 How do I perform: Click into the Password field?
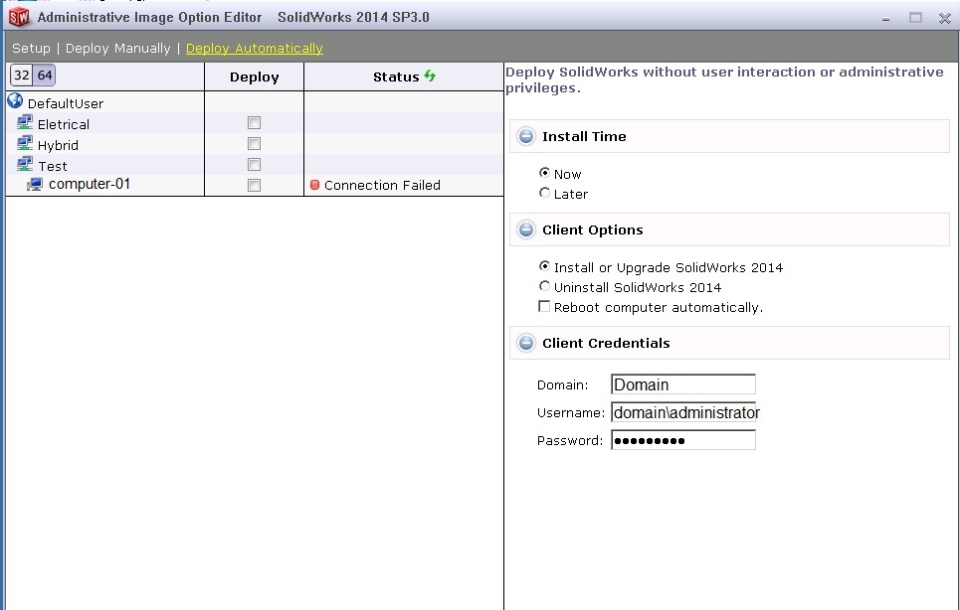pos(683,440)
